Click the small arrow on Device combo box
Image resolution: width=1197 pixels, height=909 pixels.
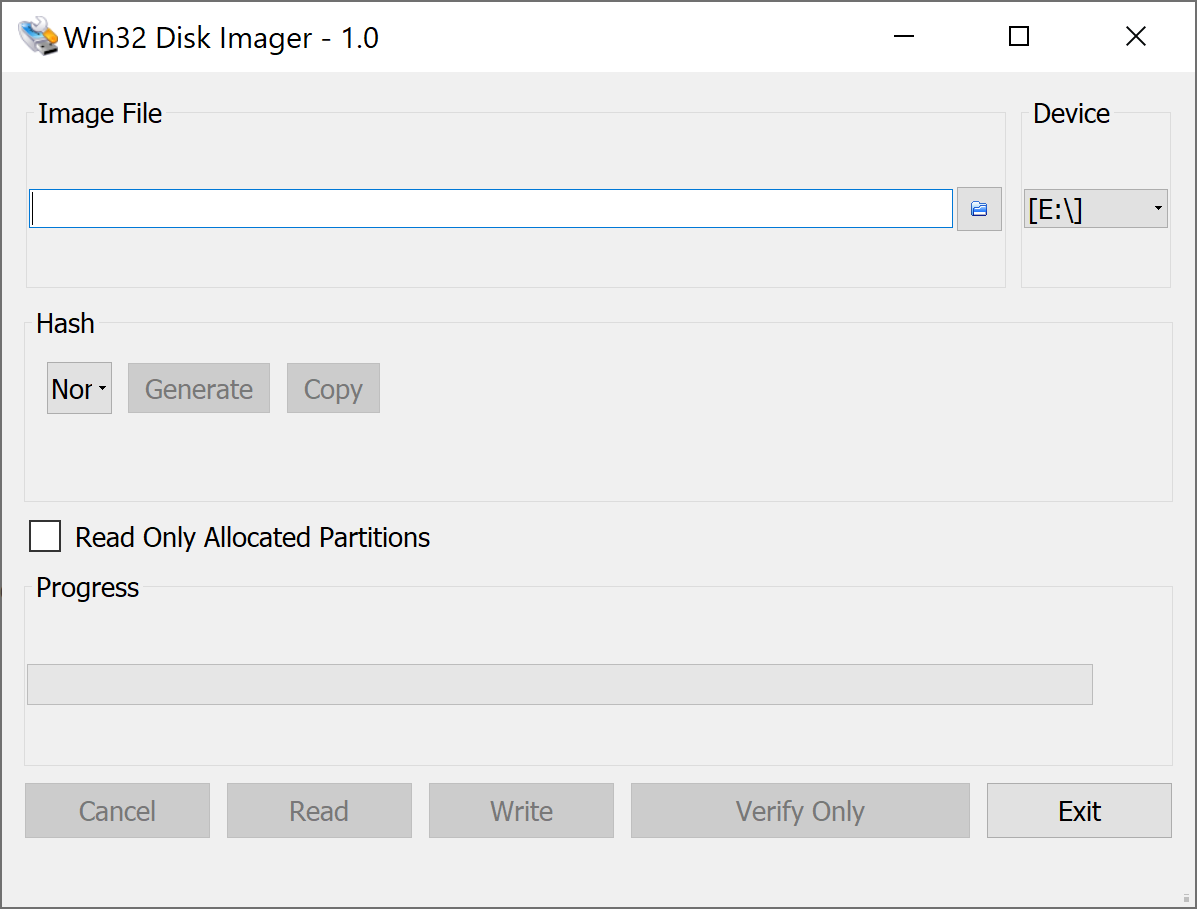click(x=1158, y=208)
